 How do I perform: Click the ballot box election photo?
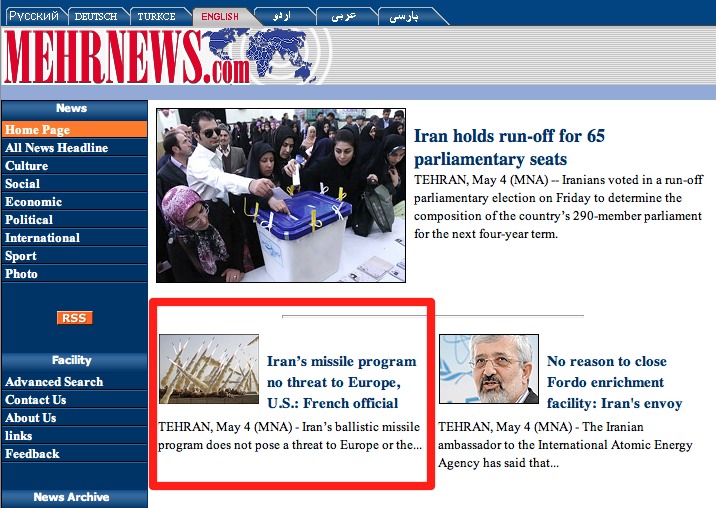[281, 196]
